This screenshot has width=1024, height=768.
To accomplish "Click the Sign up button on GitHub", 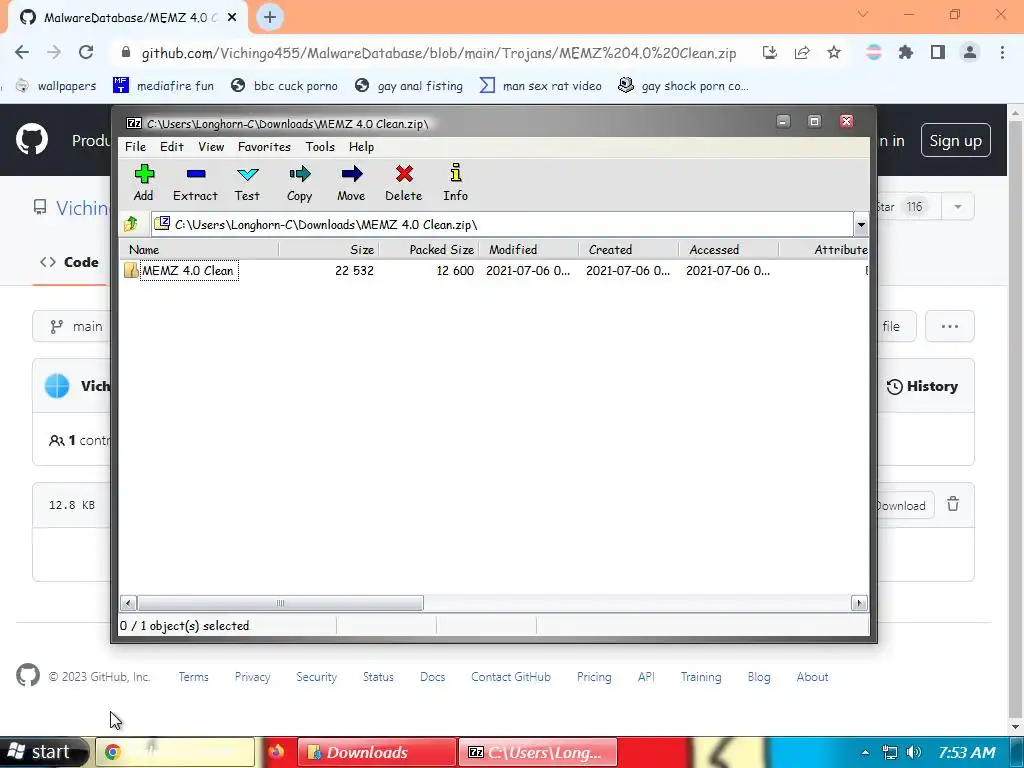I will click(x=955, y=140).
